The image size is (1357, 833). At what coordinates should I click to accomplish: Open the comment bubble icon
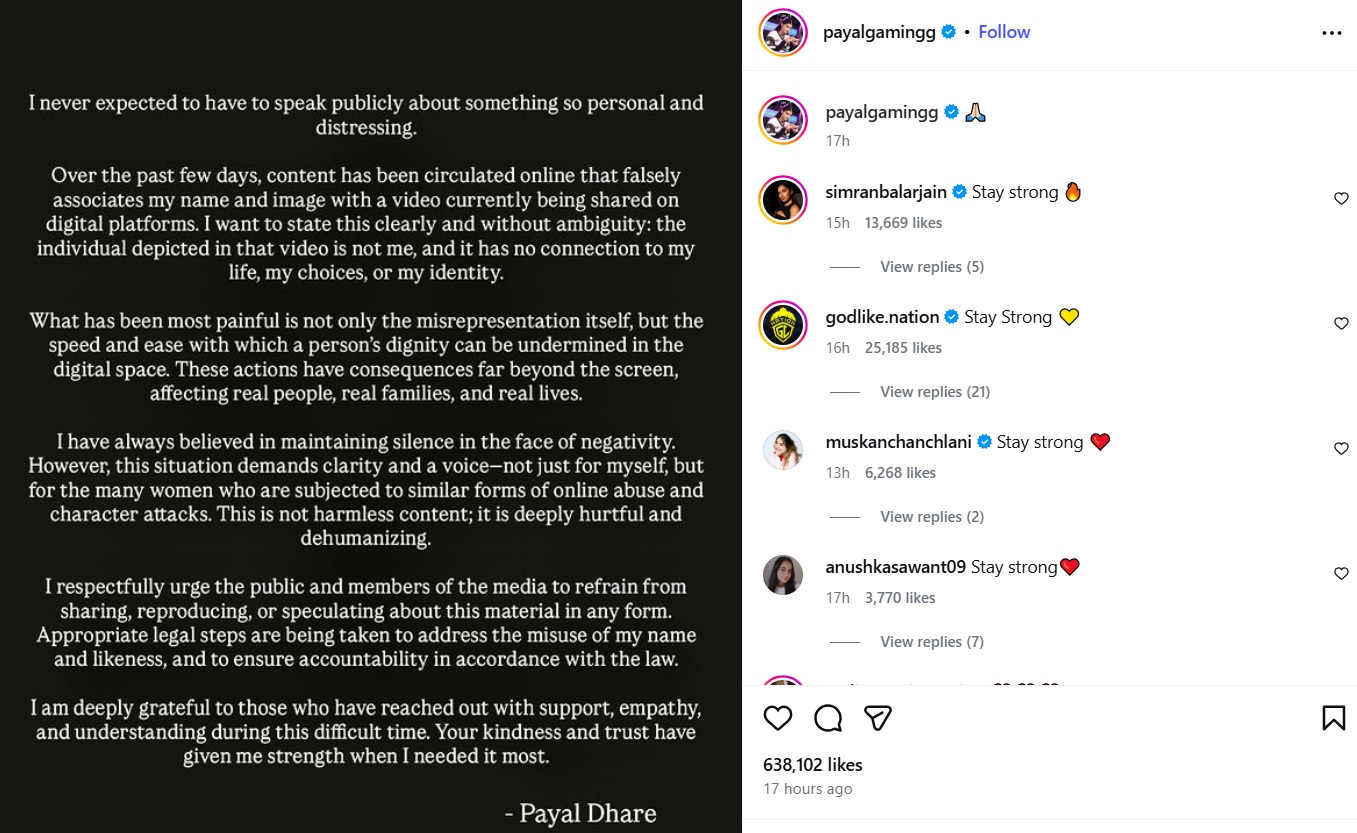[x=828, y=718]
